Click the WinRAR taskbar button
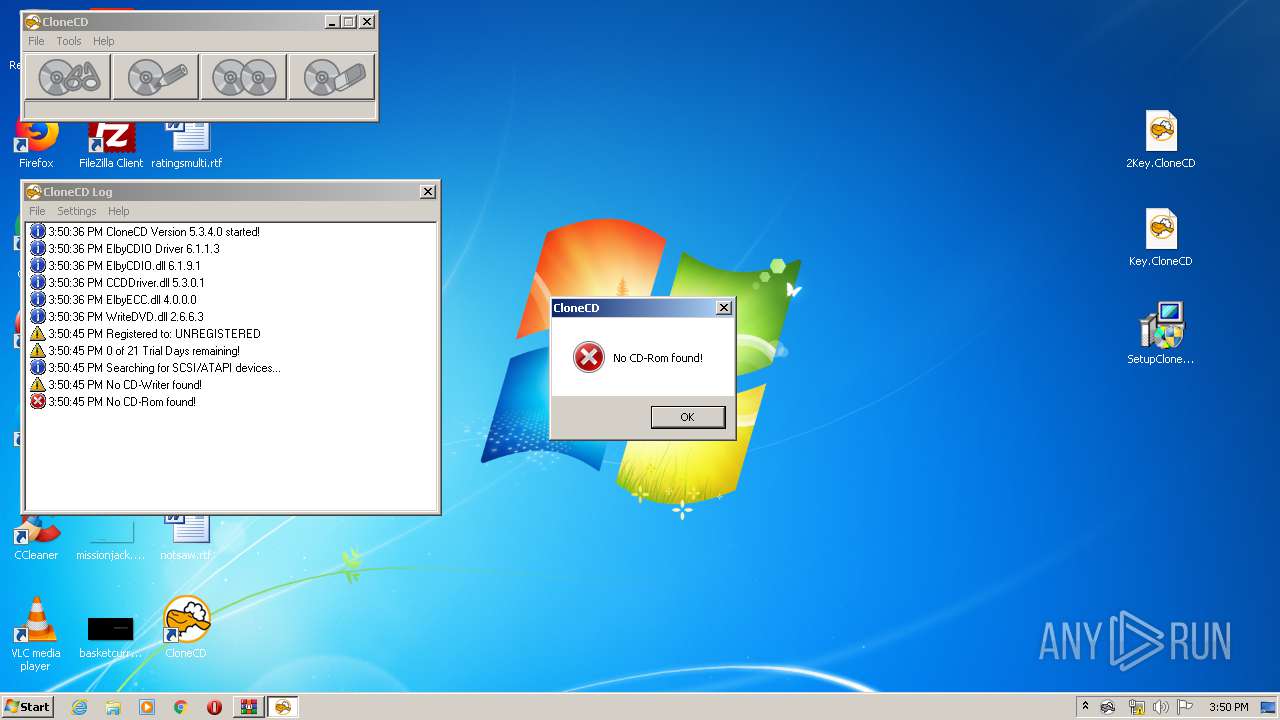 click(249, 707)
